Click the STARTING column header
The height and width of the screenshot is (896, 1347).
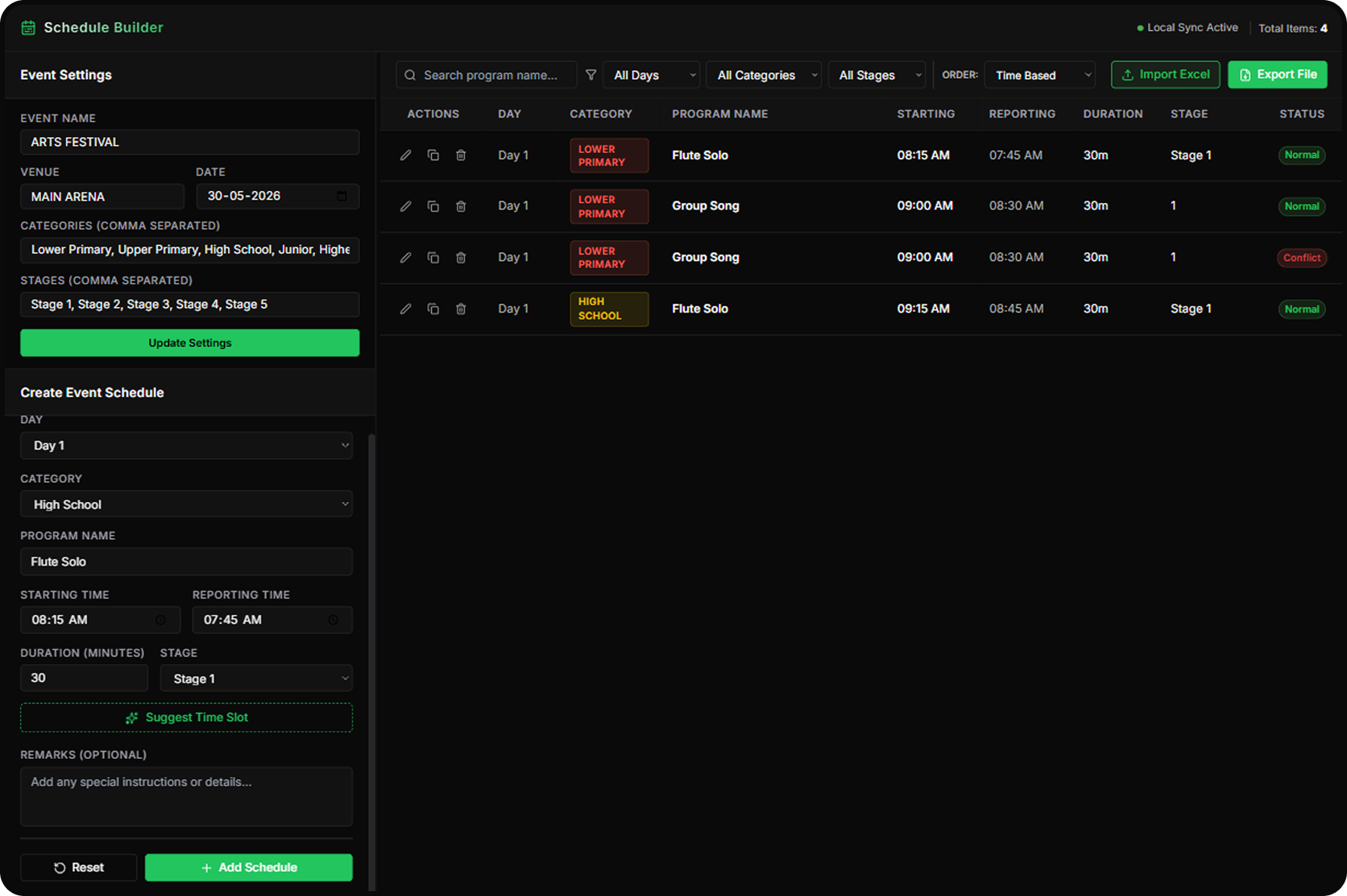[926, 114]
